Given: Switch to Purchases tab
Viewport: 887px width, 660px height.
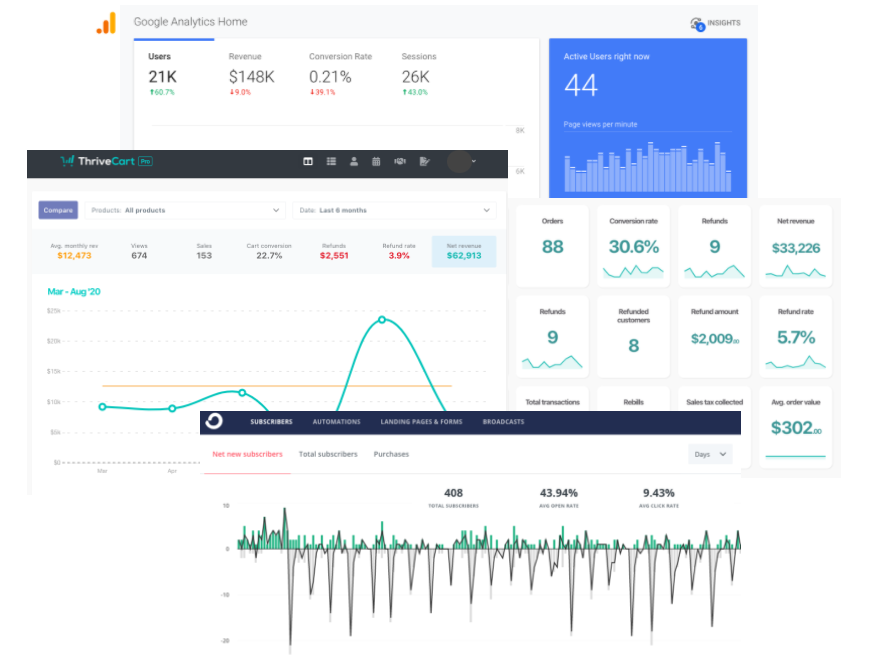Looking at the screenshot, I should pyautogui.click(x=391, y=454).
